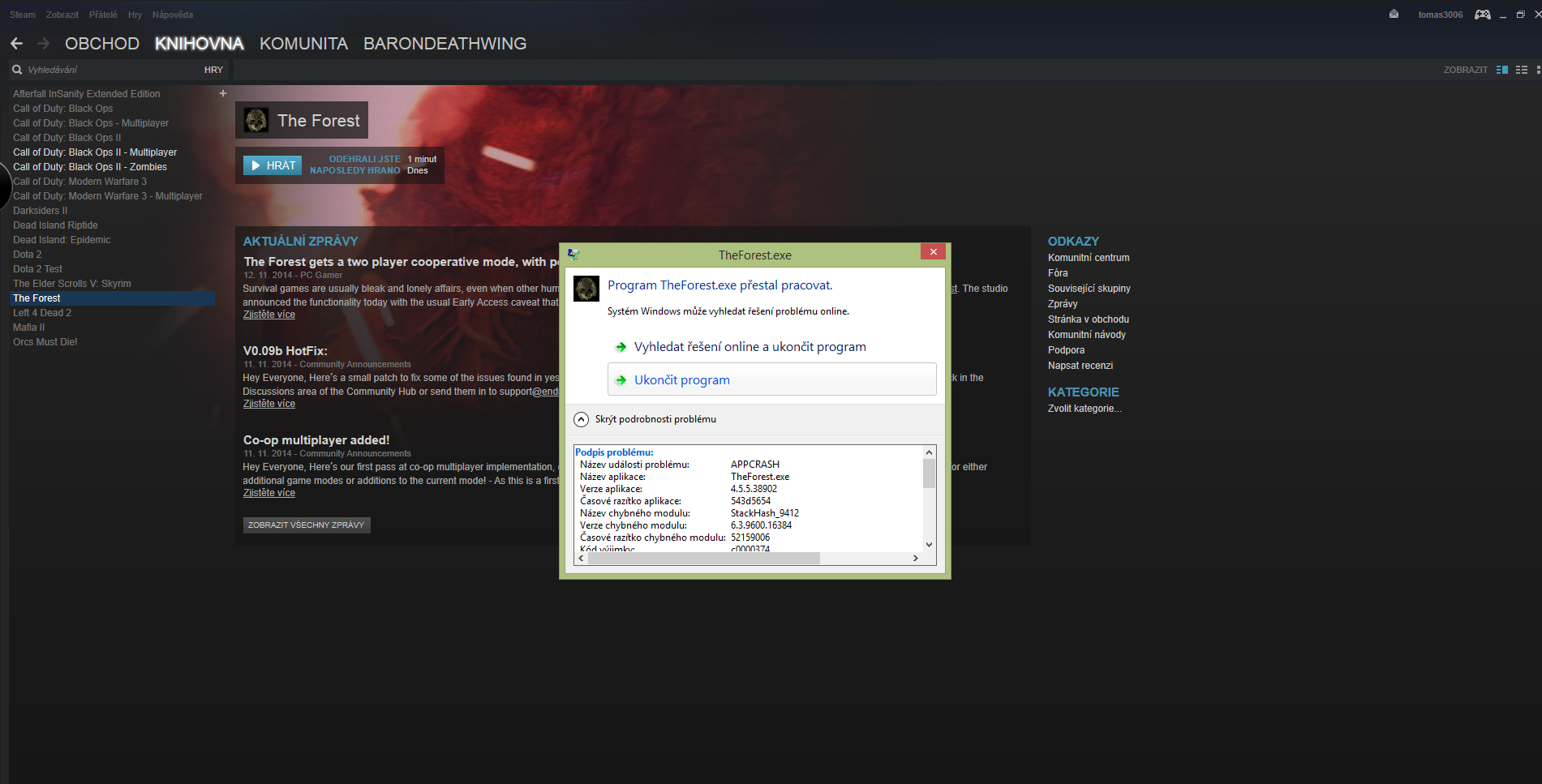
Task: Open the tomas3006 account menu
Action: (1441, 15)
